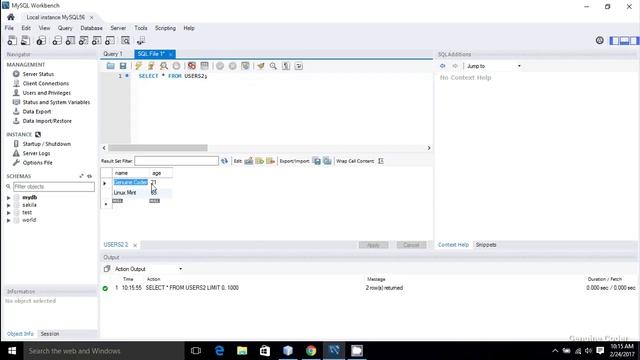Click the rollback transaction icon
The width and height of the screenshot is (640, 360).
[233, 66]
